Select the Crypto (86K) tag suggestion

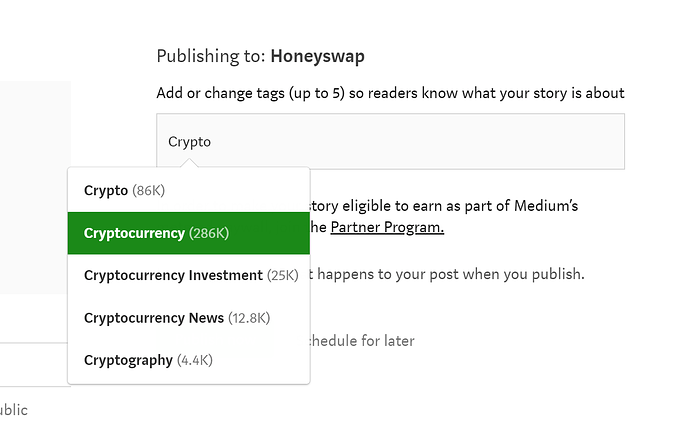tap(106, 190)
